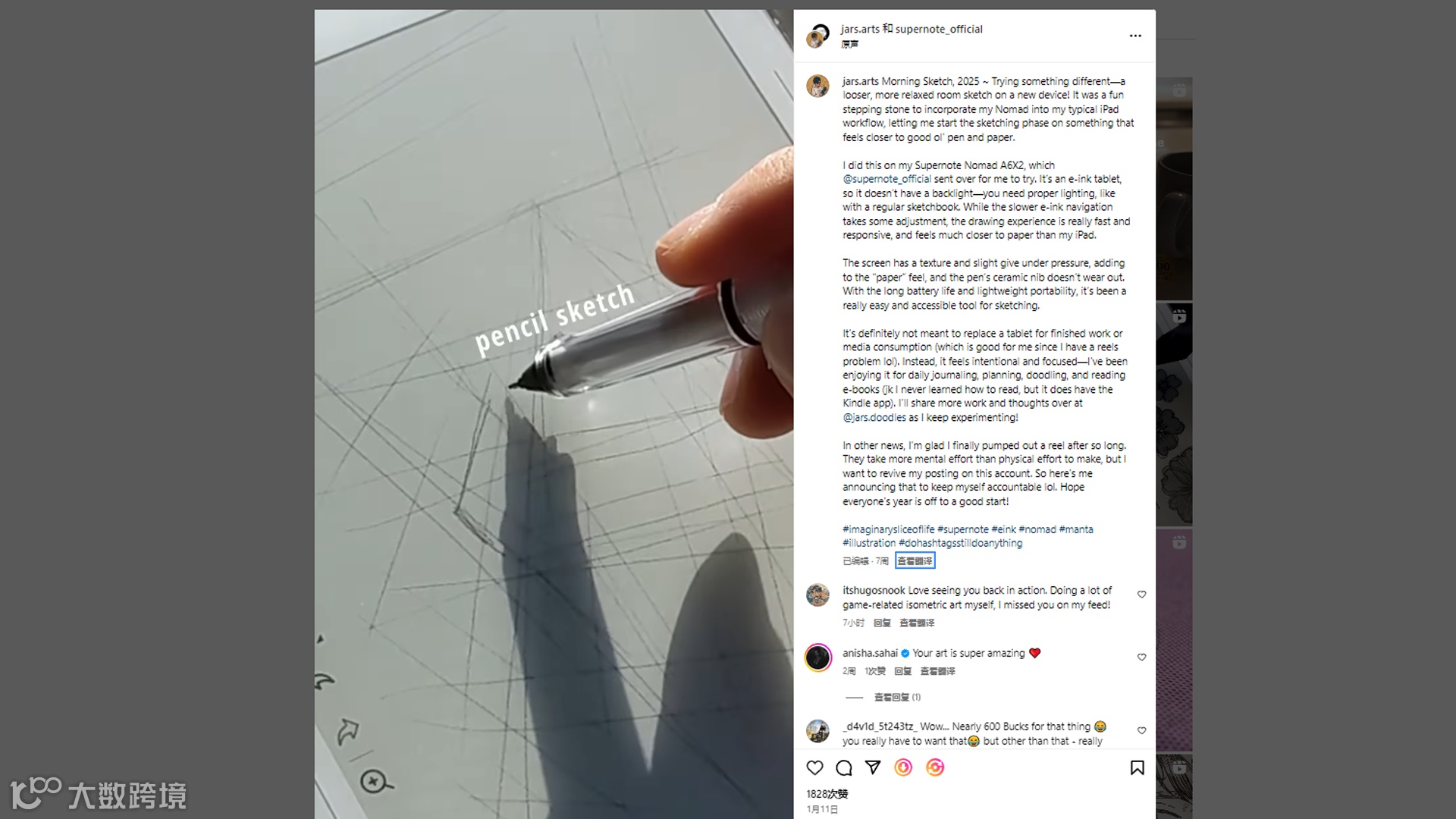Open the #imaginarysliceoflife hashtag
This screenshot has width=1456, height=819.
click(x=888, y=529)
